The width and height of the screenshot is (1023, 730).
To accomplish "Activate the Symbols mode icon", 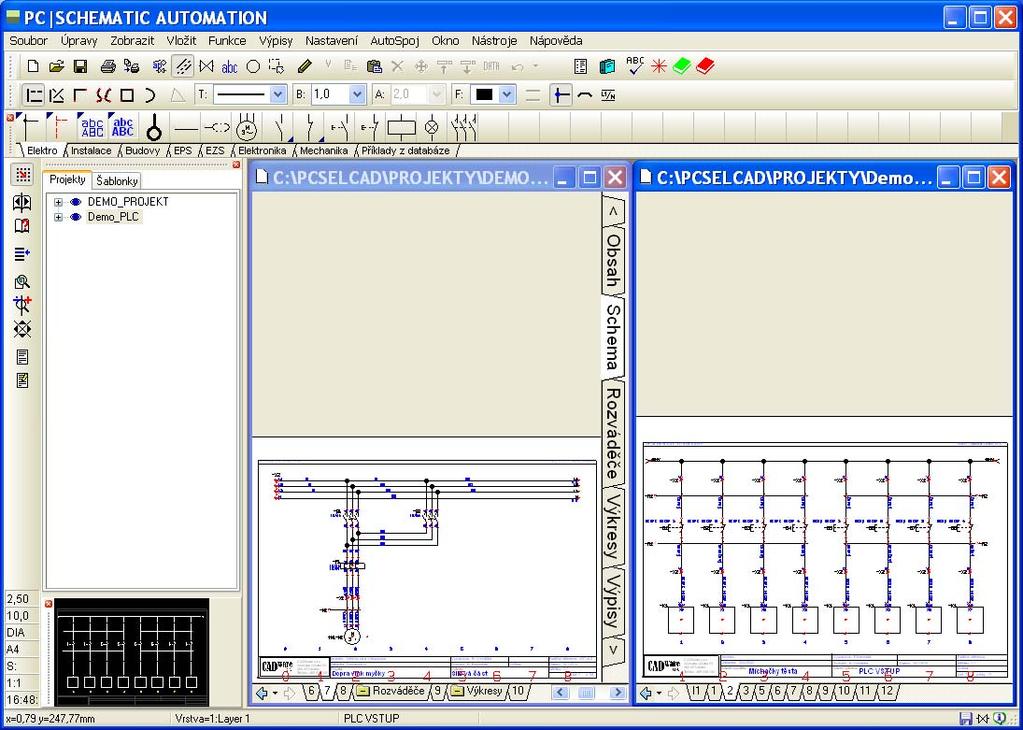I will [x=207, y=67].
